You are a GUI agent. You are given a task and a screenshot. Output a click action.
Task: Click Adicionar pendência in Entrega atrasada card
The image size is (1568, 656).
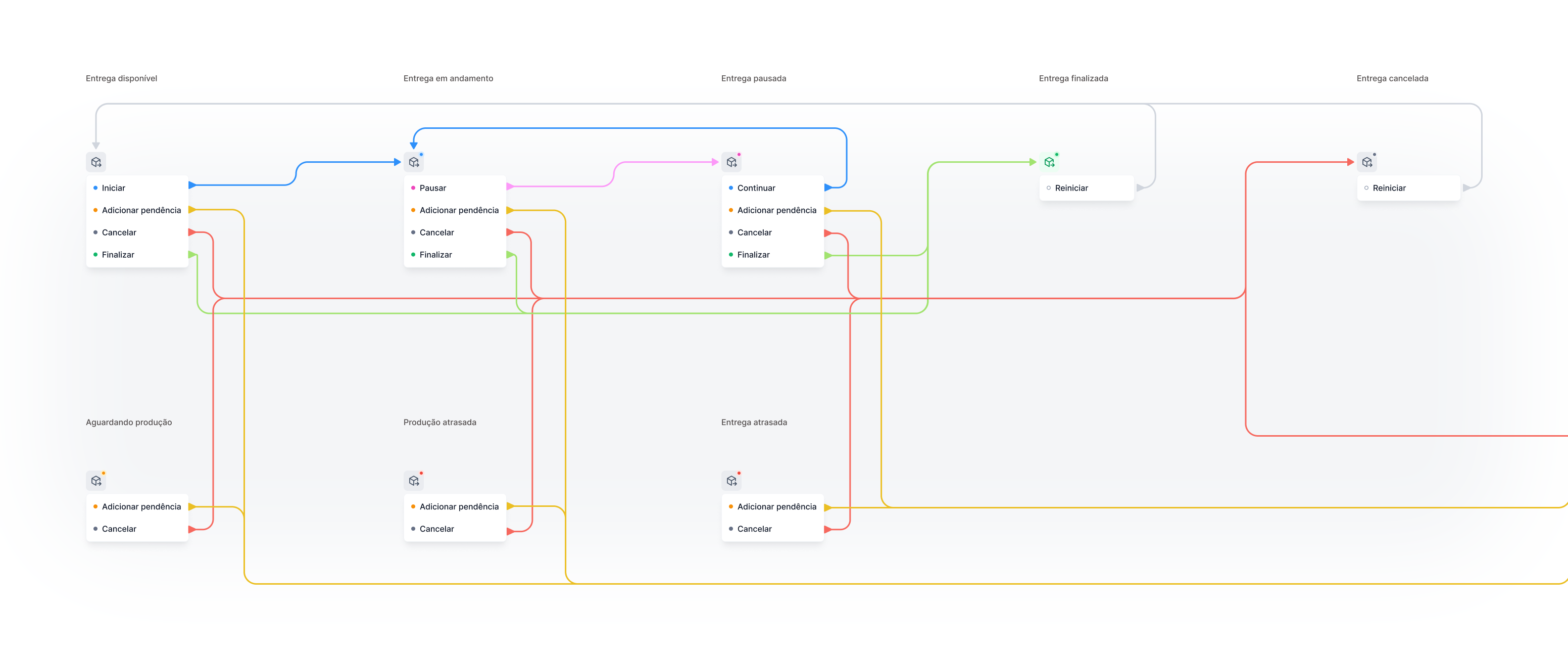[x=776, y=506]
